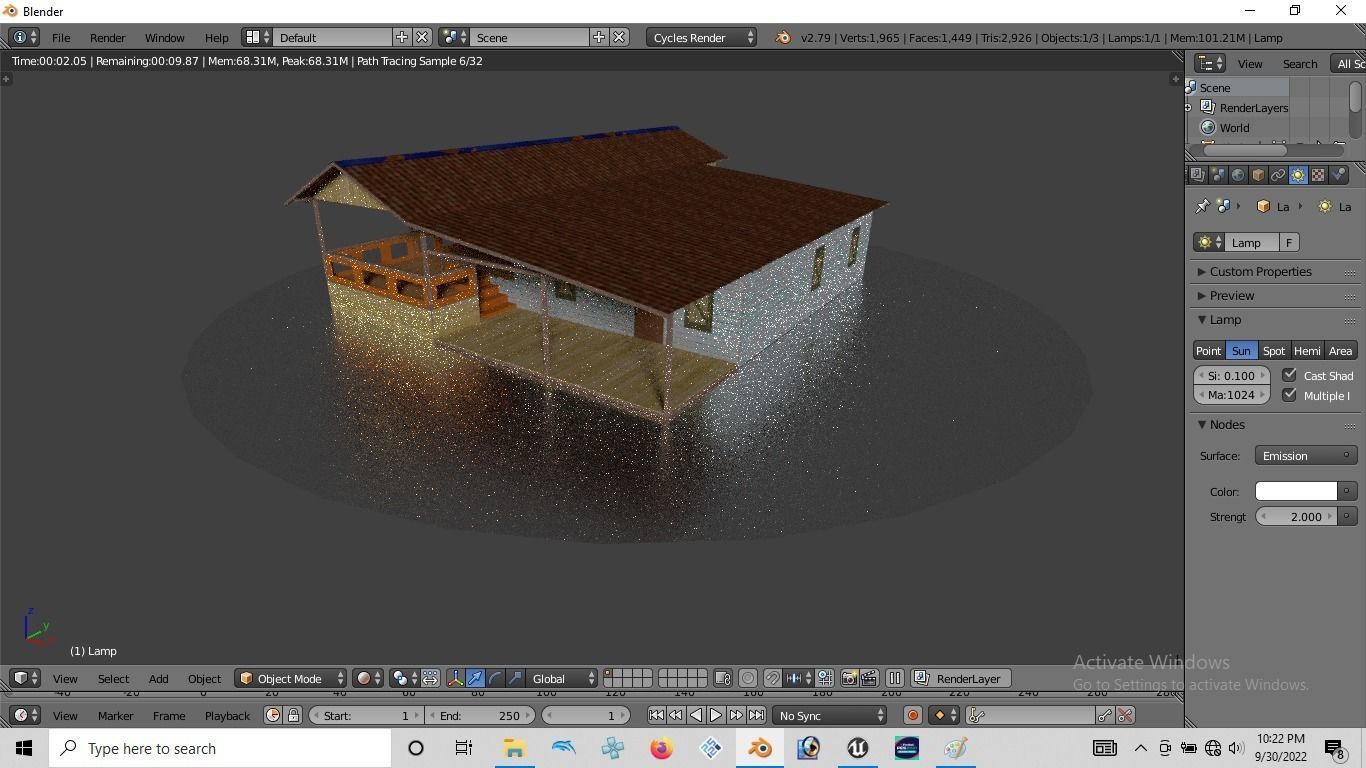This screenshot has height=768, width=1366.
Task: Play the animation in reverse
Action: (696, 715)
